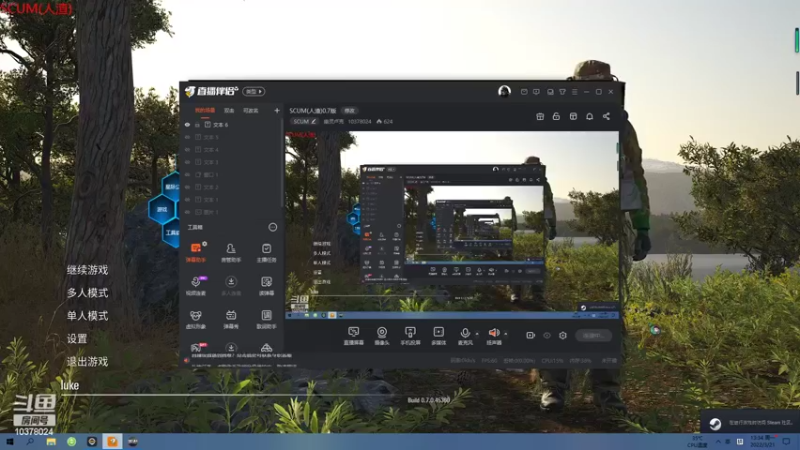Open streaming settings gear icon
The width and height of the screenshot is (800, 450).
pyautogui.click(x=563, y=335)
